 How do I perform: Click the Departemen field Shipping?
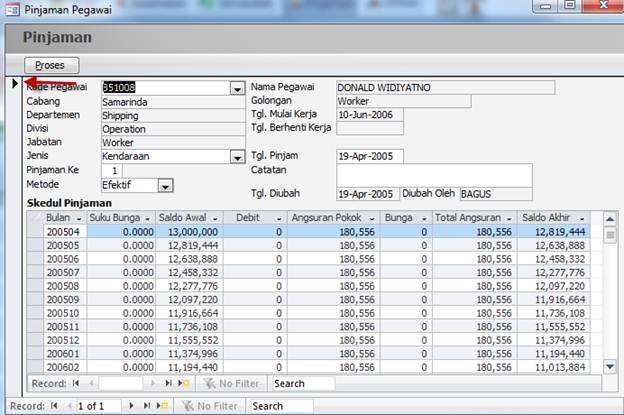174,116
